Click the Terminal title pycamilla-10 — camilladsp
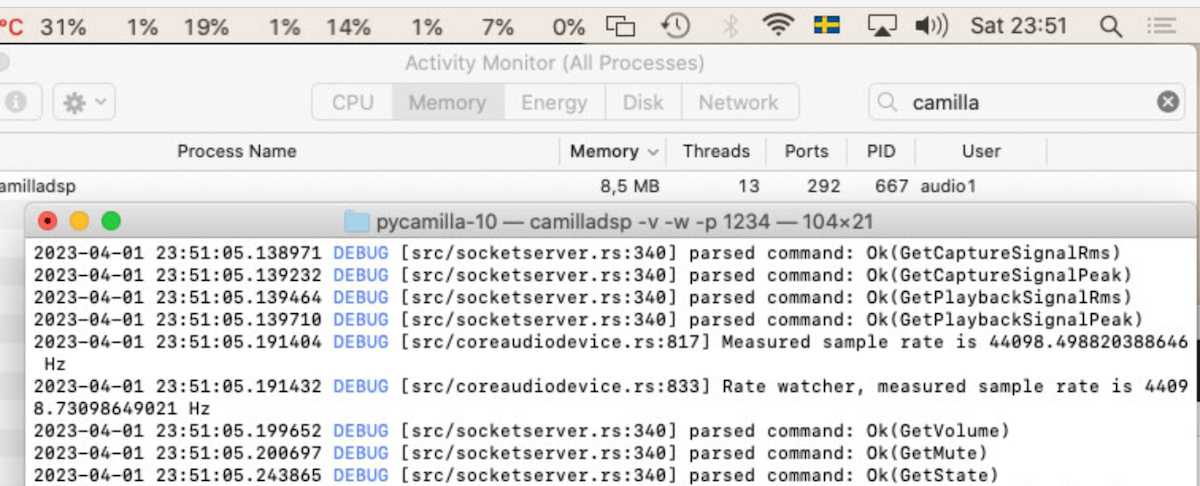This screenshot has width=1200, height=486. [x=625, y=221]
